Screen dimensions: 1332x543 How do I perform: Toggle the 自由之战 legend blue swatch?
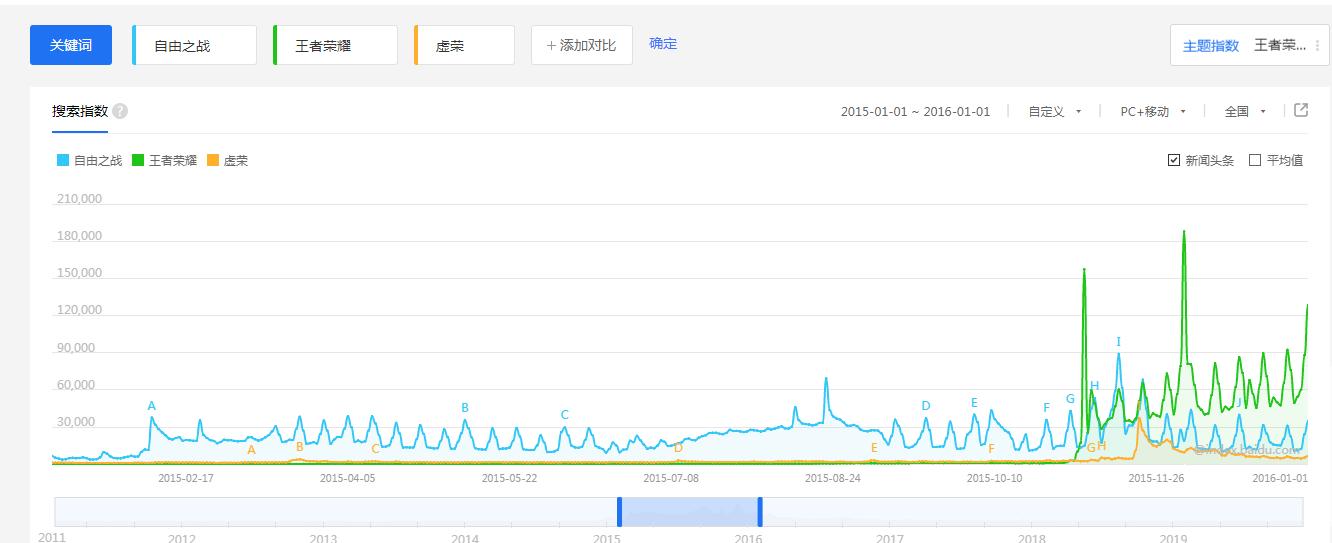coord(64,160)
